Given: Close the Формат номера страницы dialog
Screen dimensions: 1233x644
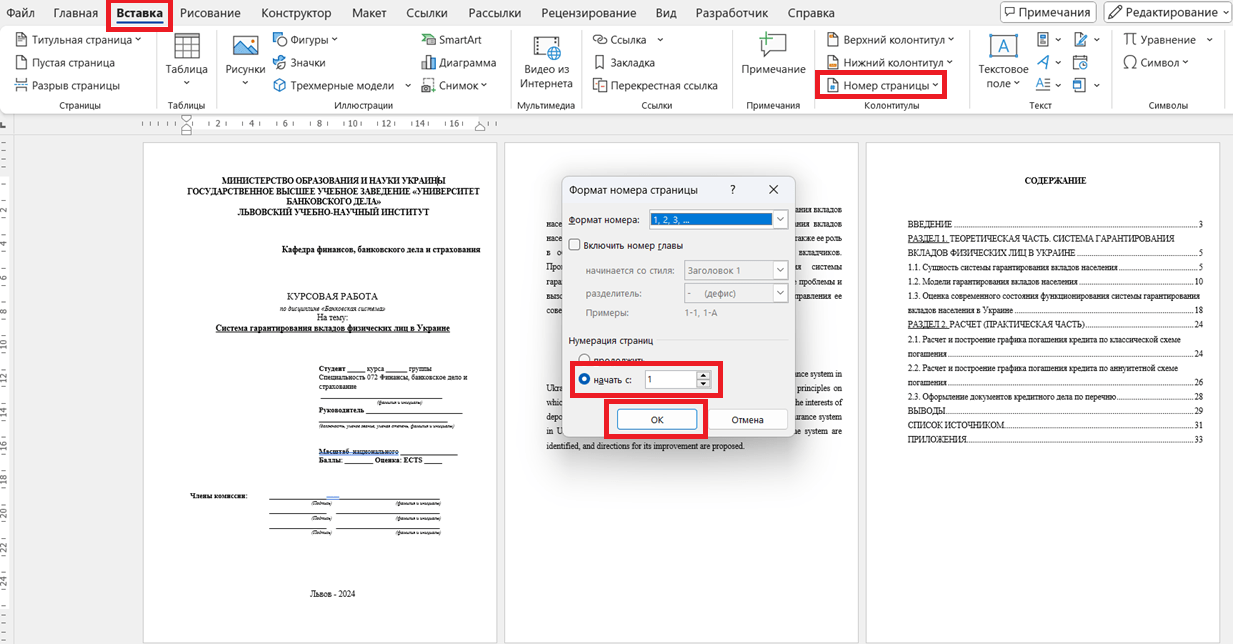Looking at the screenshot, I should coord(773,189).
